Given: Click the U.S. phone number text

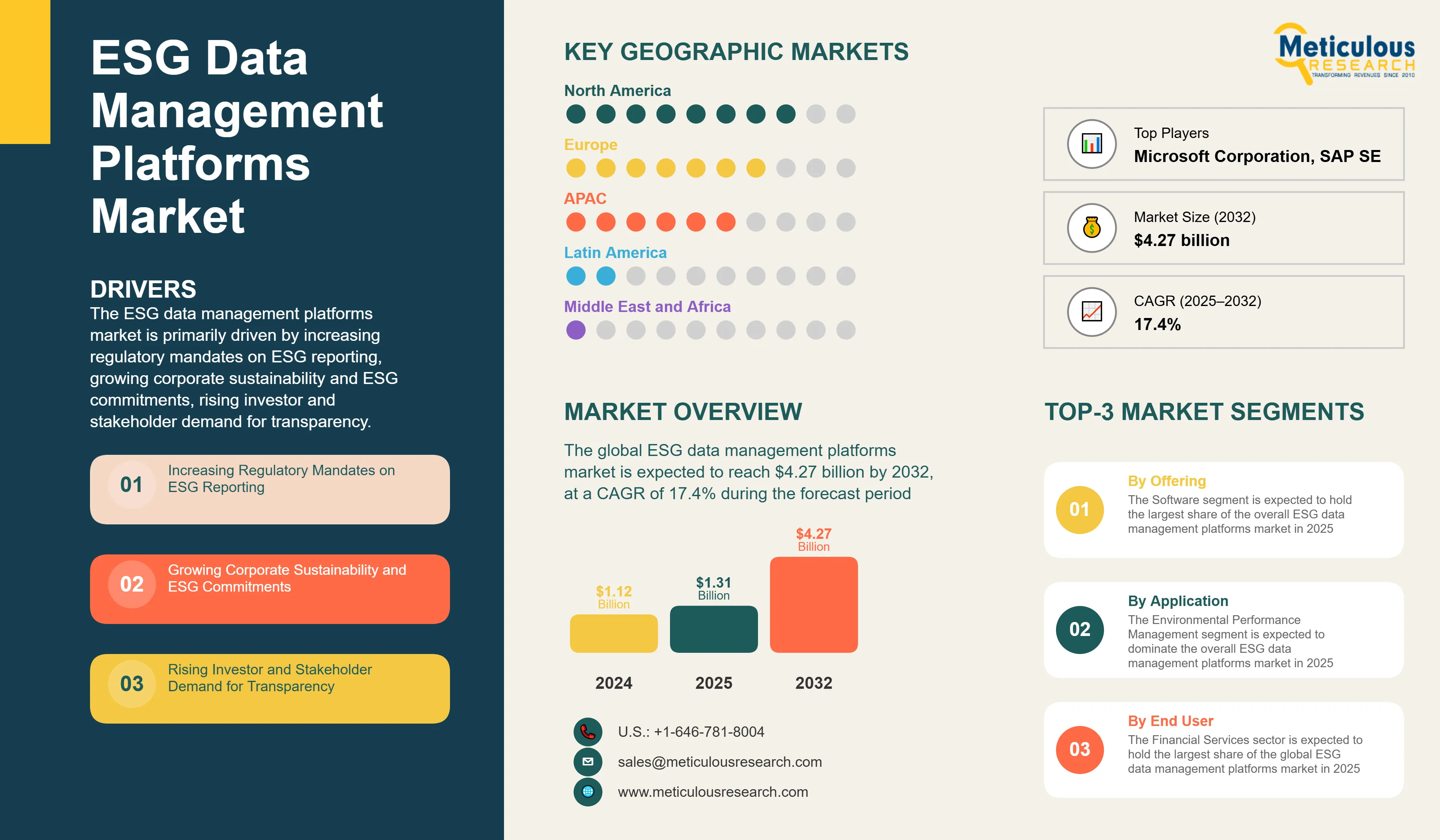Looking at the screenshot, I should 691,732.
